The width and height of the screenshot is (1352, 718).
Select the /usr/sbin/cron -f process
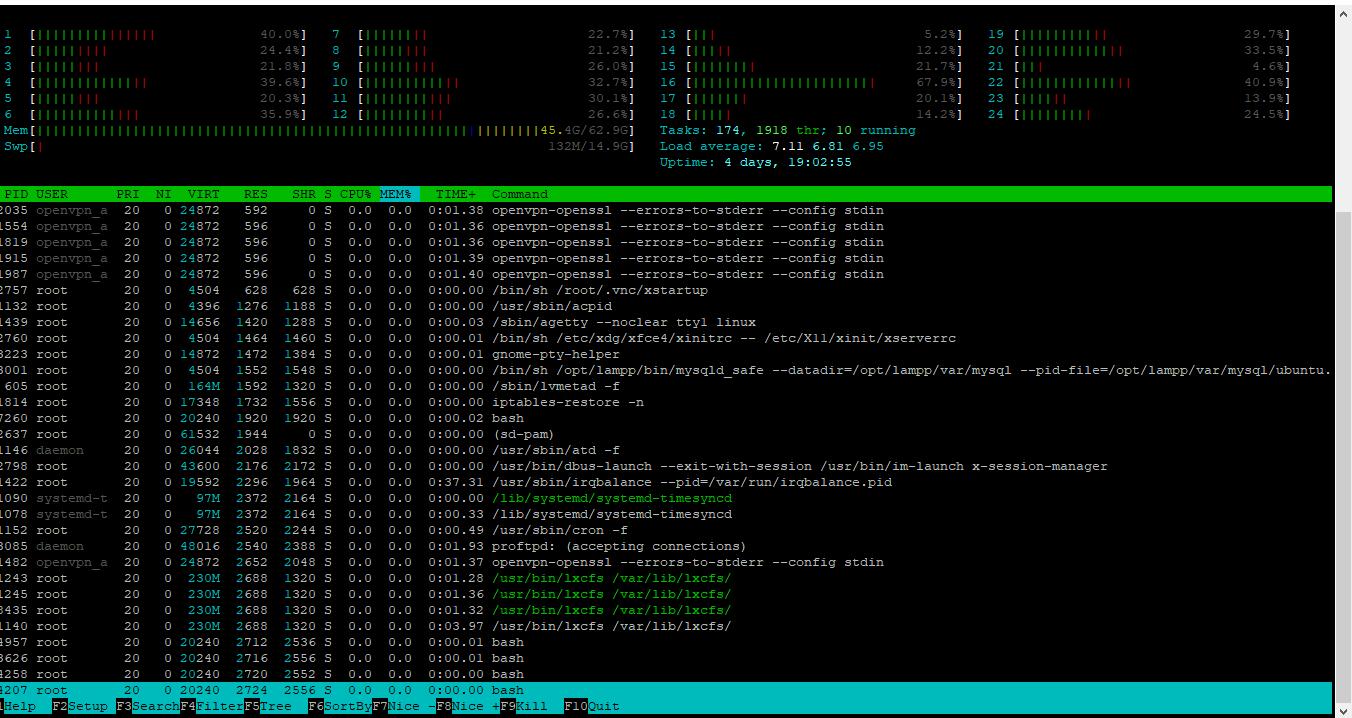[666, 530]
